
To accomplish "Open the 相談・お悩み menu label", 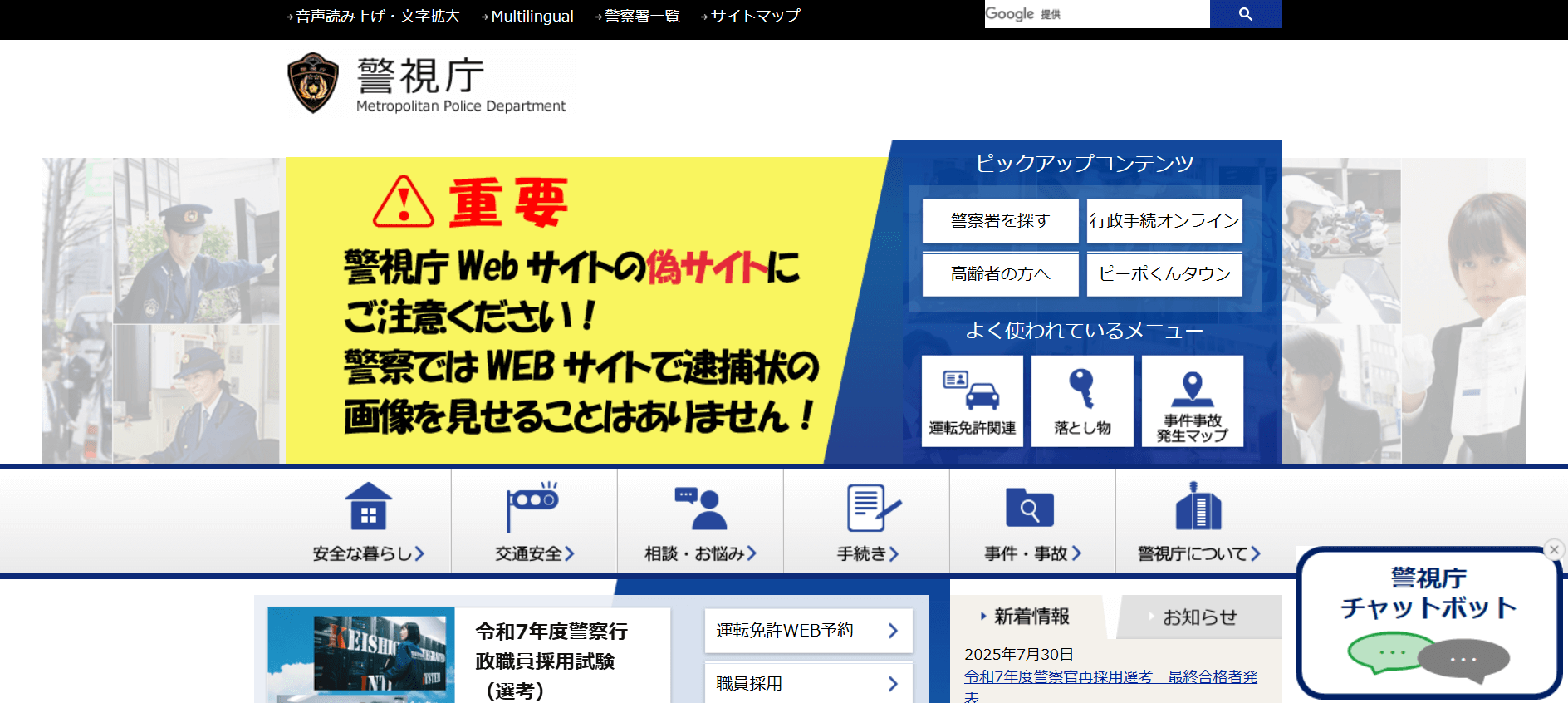I will (x=700, y=553).
